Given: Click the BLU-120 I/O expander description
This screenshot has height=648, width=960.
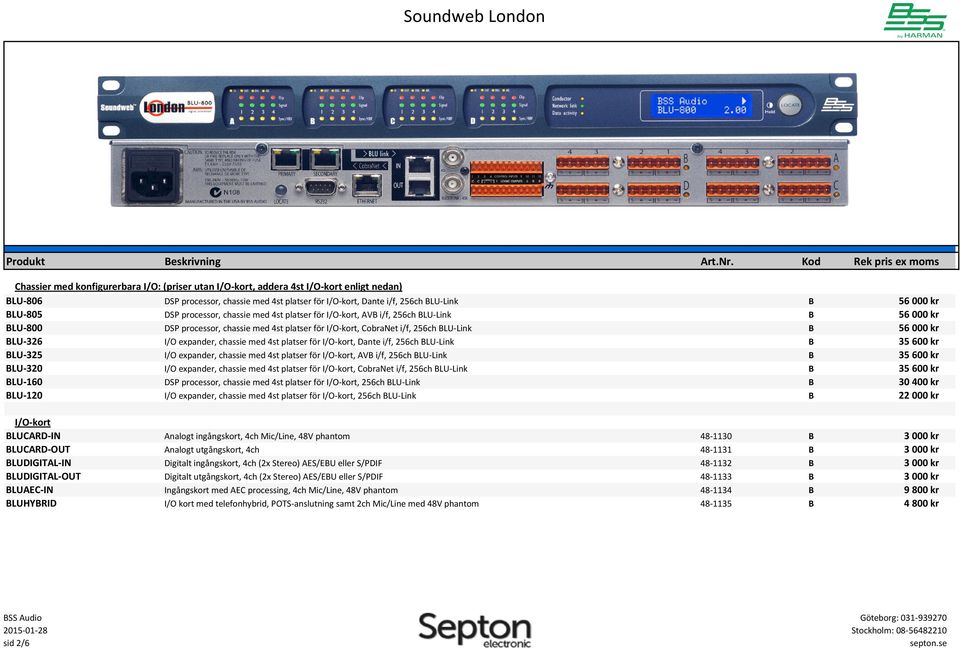Looking at the screenshot, I should pos(290,396).
